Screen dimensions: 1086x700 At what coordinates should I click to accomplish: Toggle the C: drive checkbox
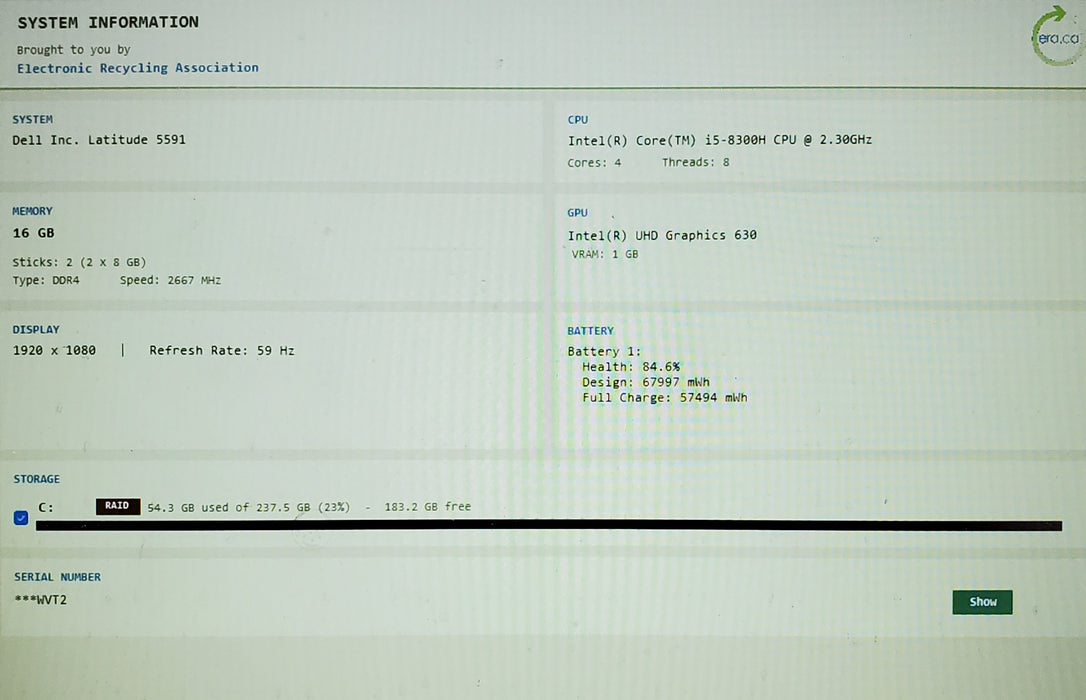point(21,517)
